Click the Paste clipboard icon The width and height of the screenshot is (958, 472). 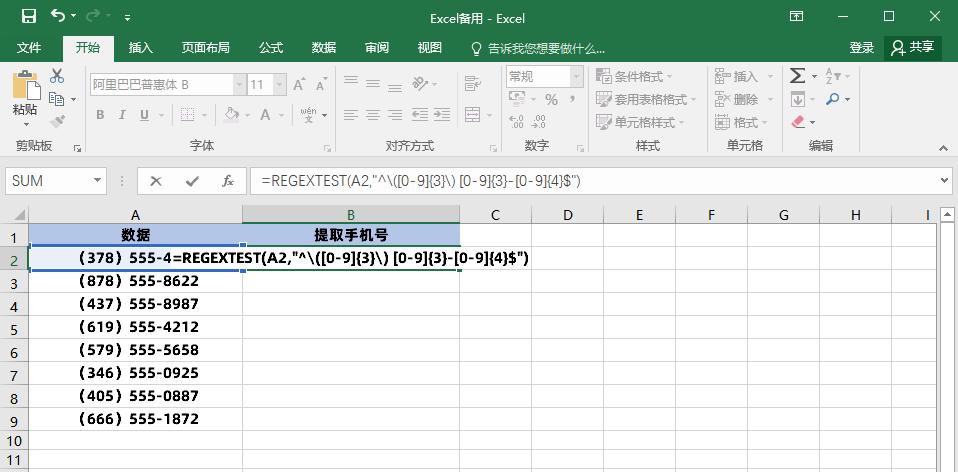tap(26, 85)
